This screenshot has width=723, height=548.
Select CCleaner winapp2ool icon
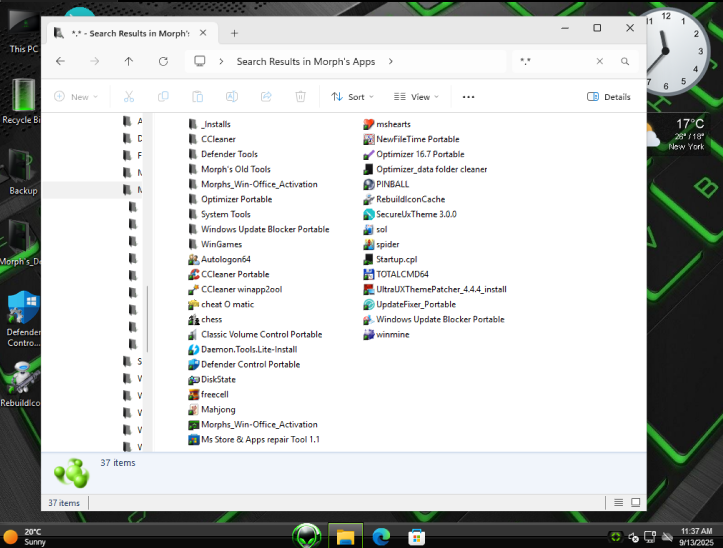click(x=193, y=289)
